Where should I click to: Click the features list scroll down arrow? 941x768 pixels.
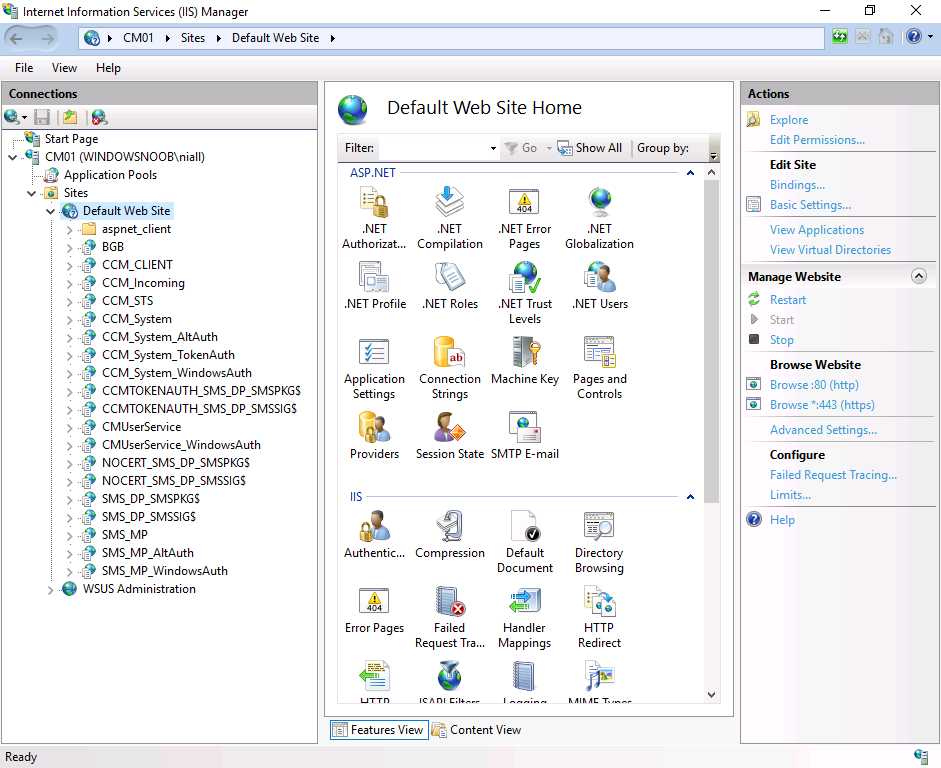point(711,695)
